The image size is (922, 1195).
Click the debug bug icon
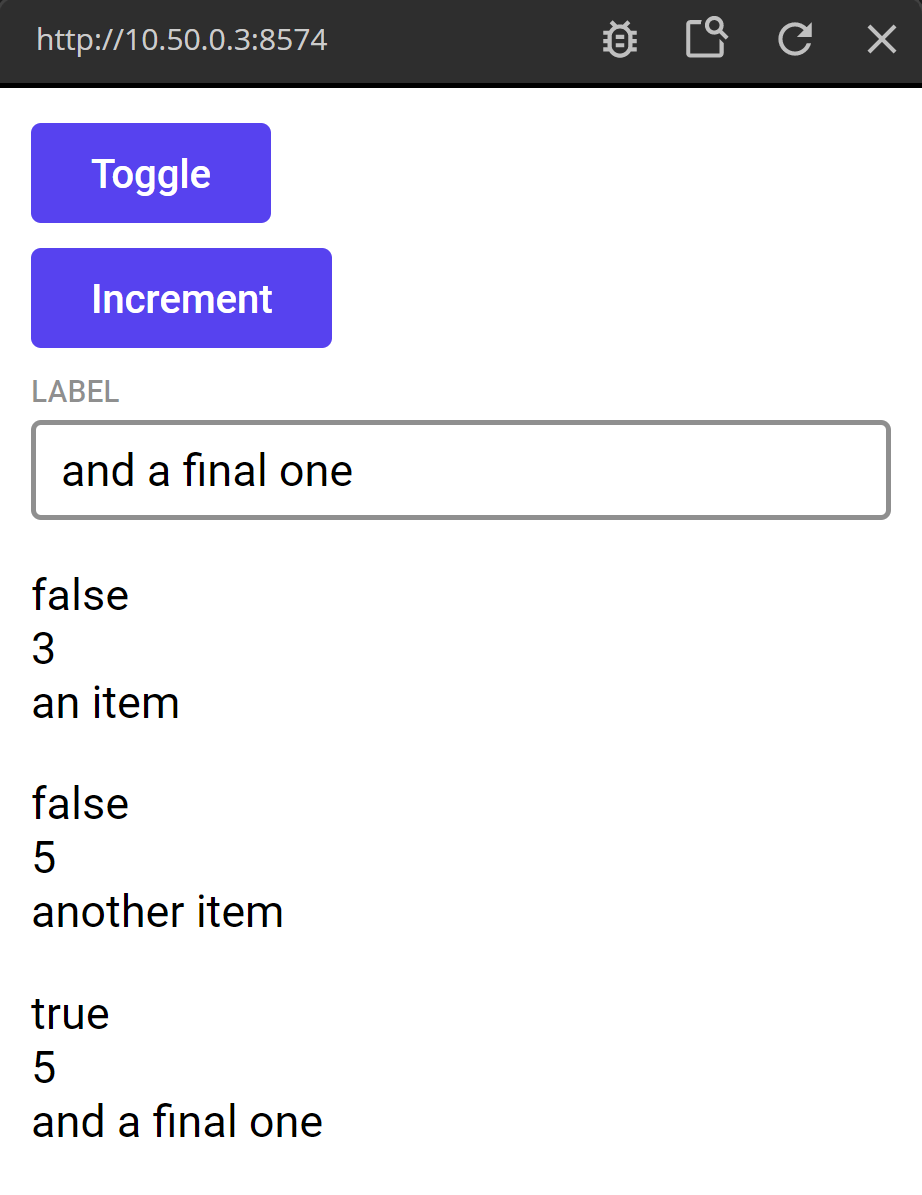[620, 40]
